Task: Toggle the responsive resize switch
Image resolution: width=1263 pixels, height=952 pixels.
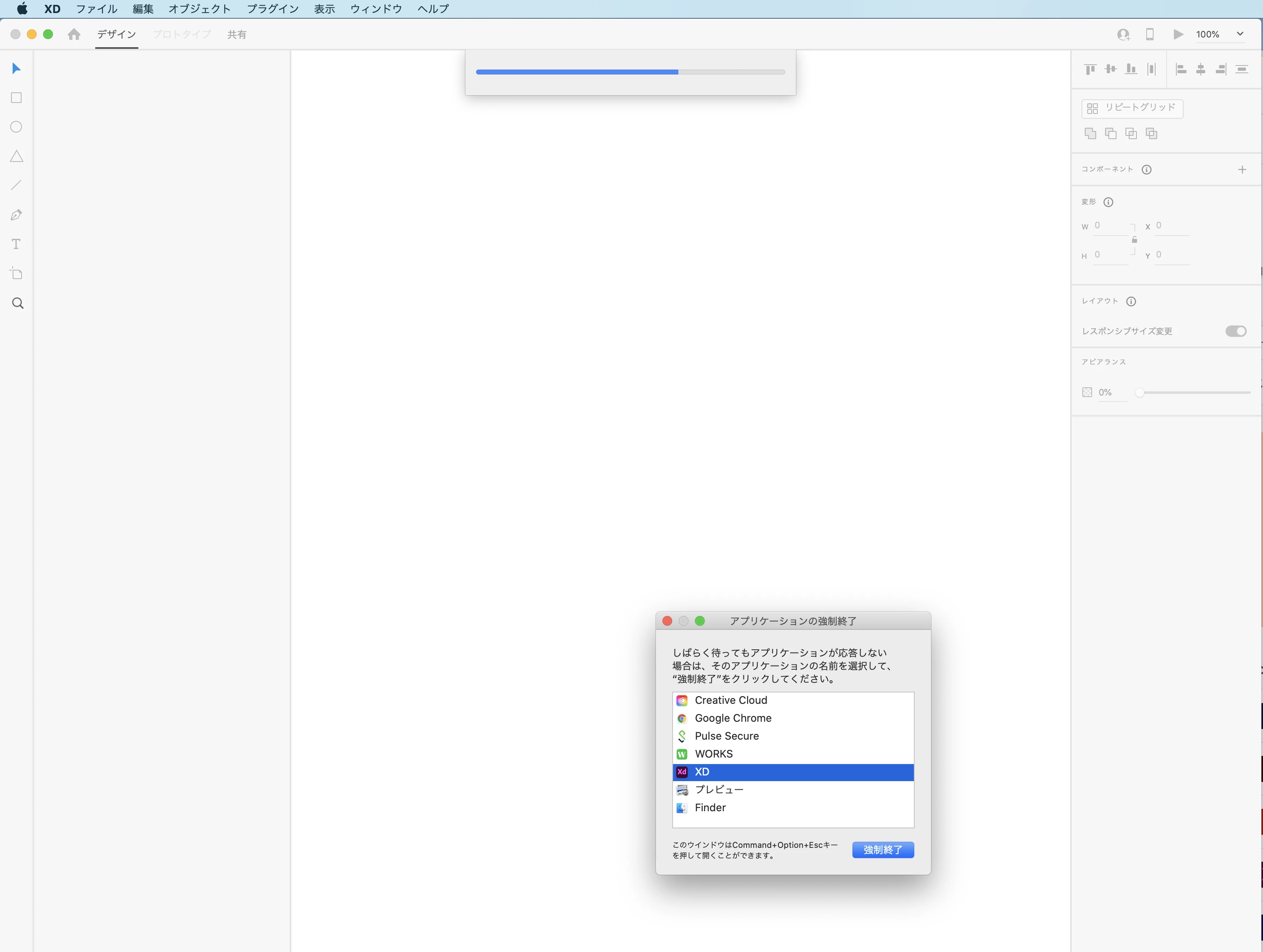Action: pos(1236,331)
